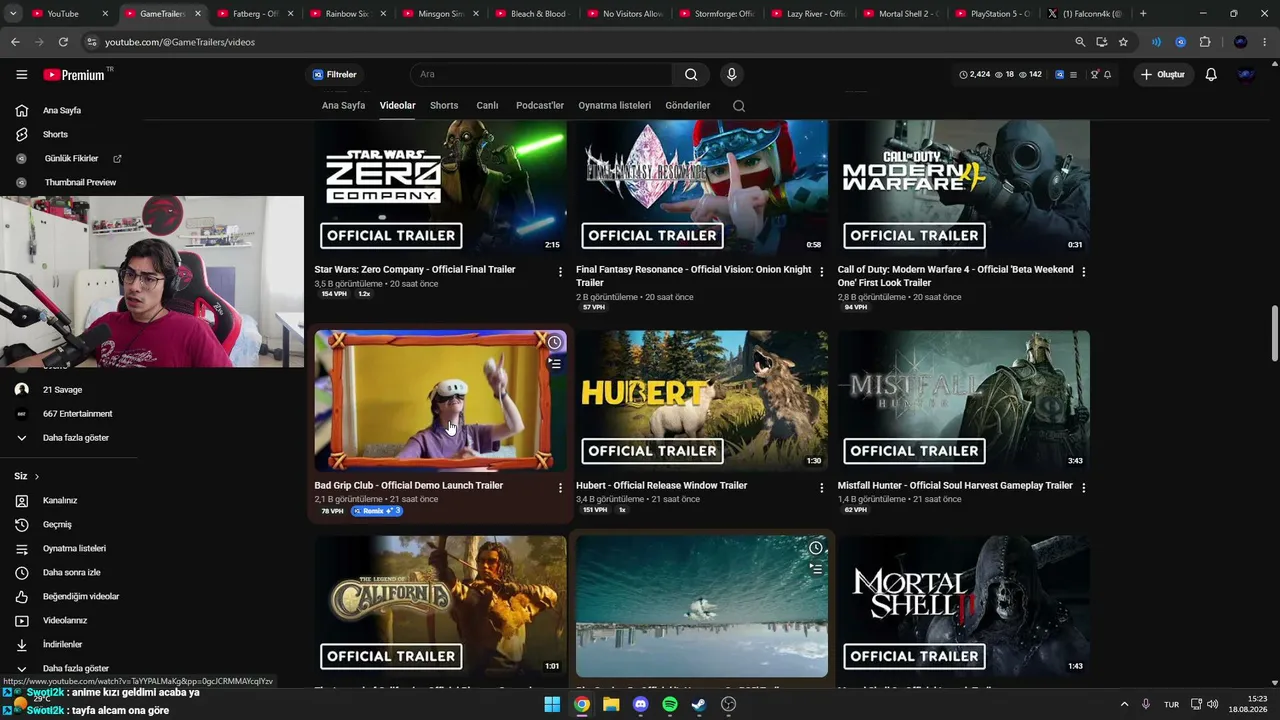1280x720 pixels.
Task: Open Günlük Fikirler sidebar link
Action: (x=71, y=159)
